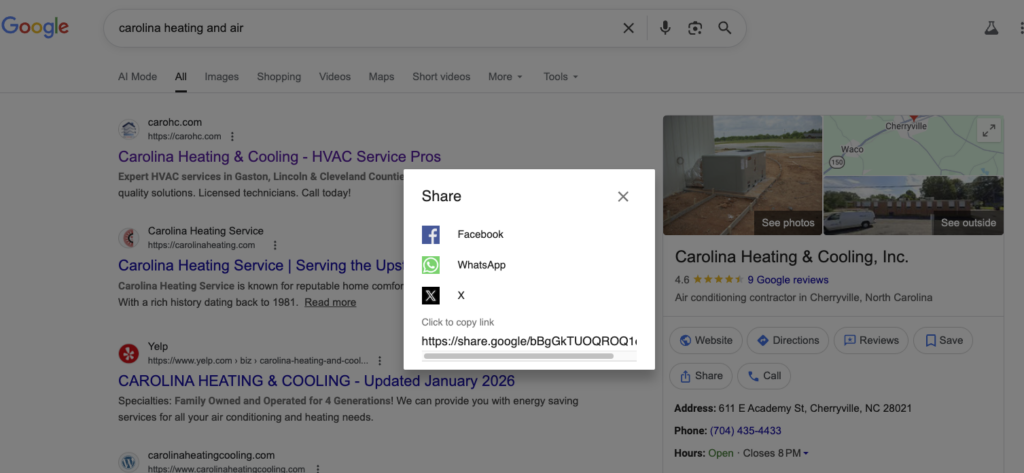Open the Tools dropdown
The image size is (1024, 473).
560,77
